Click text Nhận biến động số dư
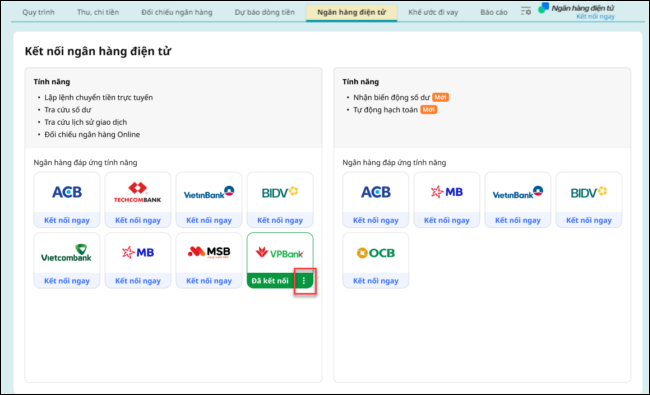The image size is (650, 395). [391, 97]
